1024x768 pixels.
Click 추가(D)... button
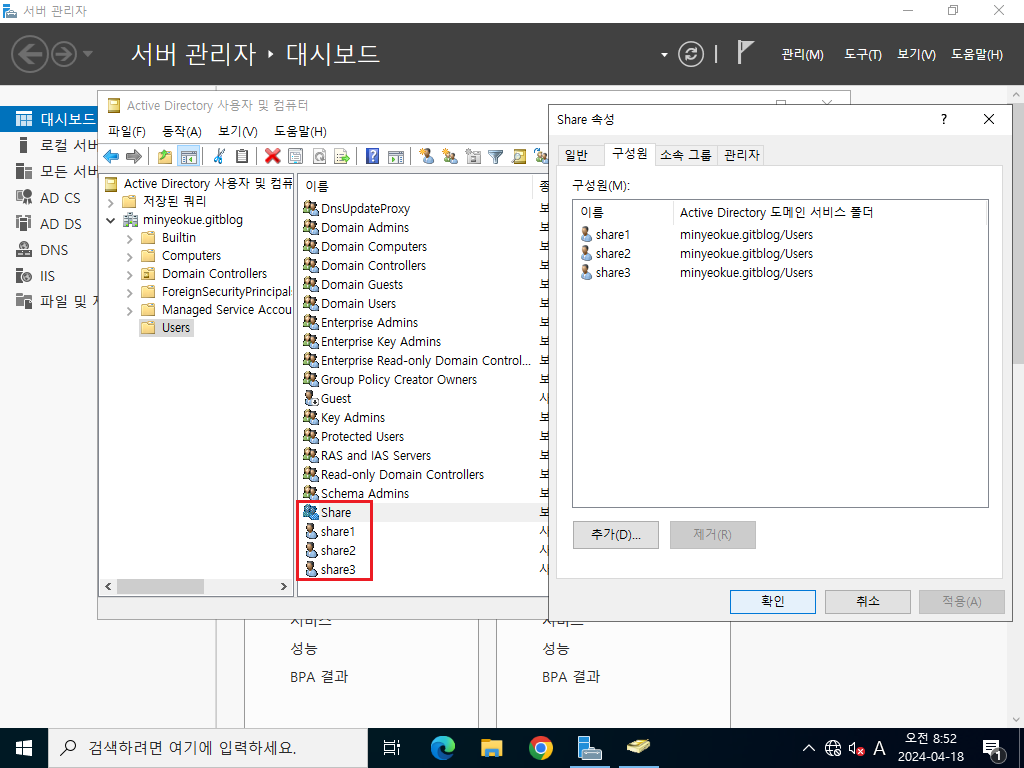click(x=616, y=535)
